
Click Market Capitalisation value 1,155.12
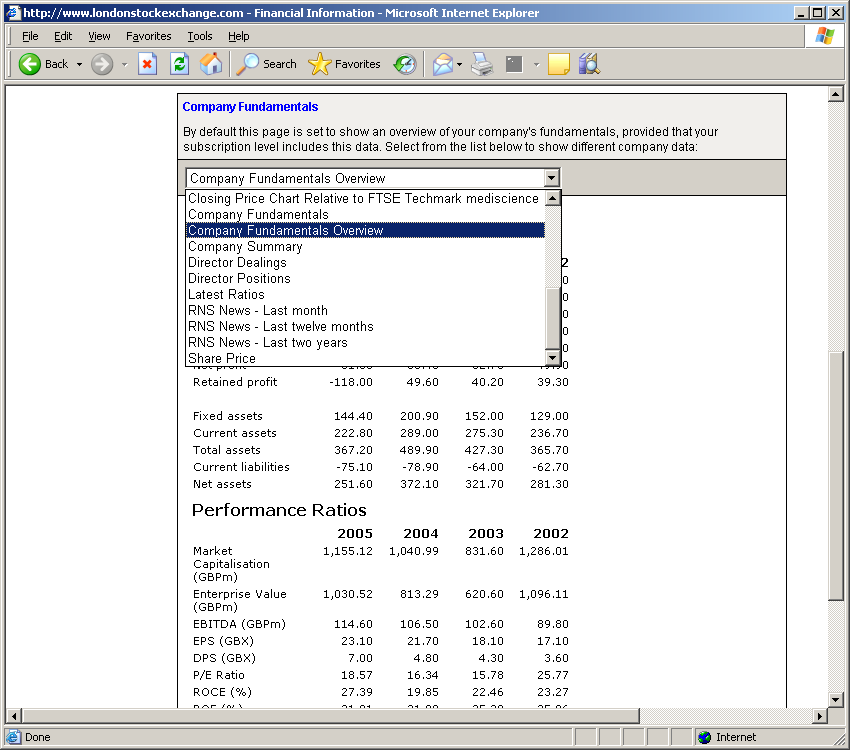pyautogui.click(x=347, y=551)
